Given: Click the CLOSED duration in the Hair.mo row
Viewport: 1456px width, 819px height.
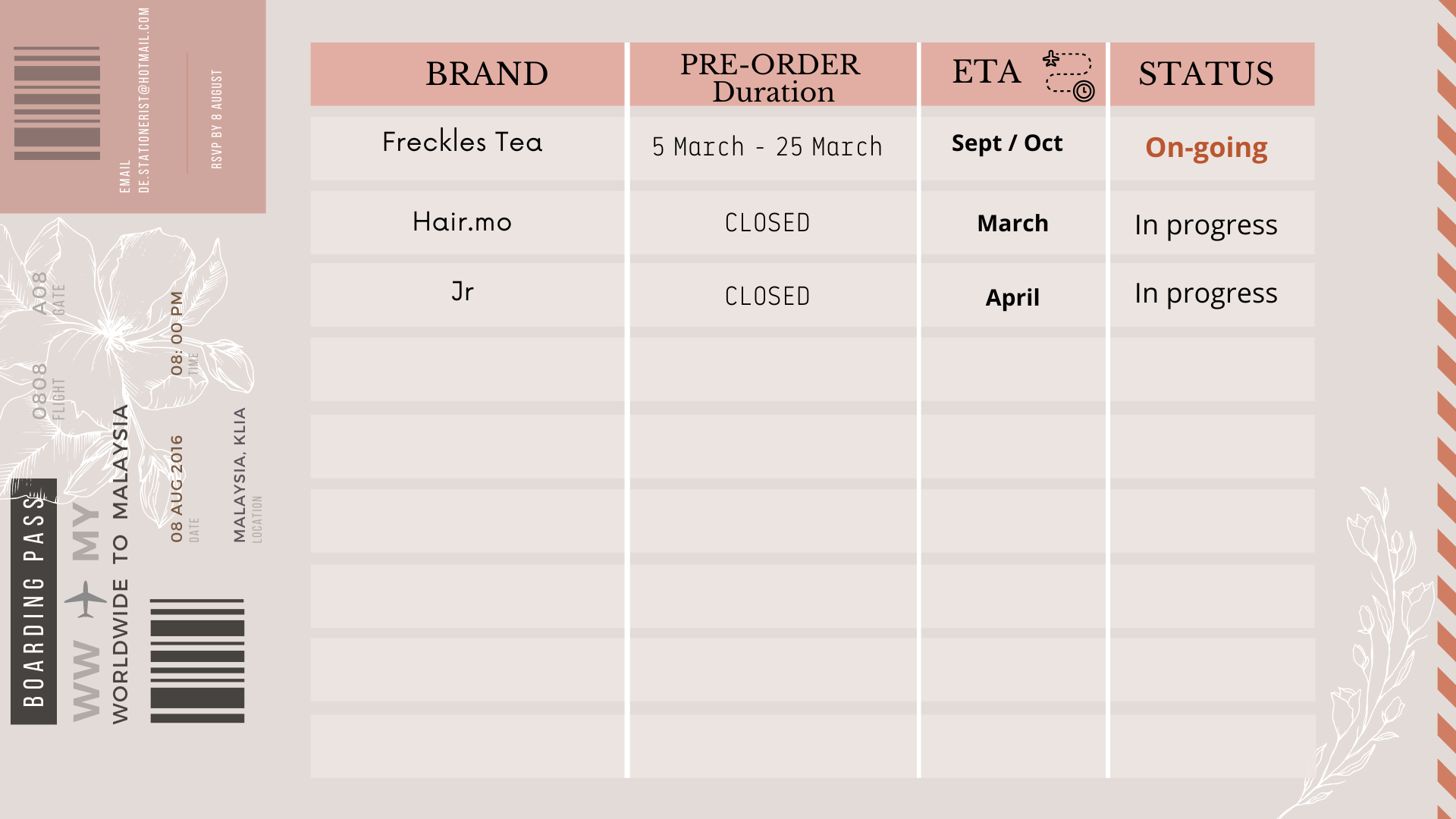Looking at the screenshot, I should click(767, 223).
